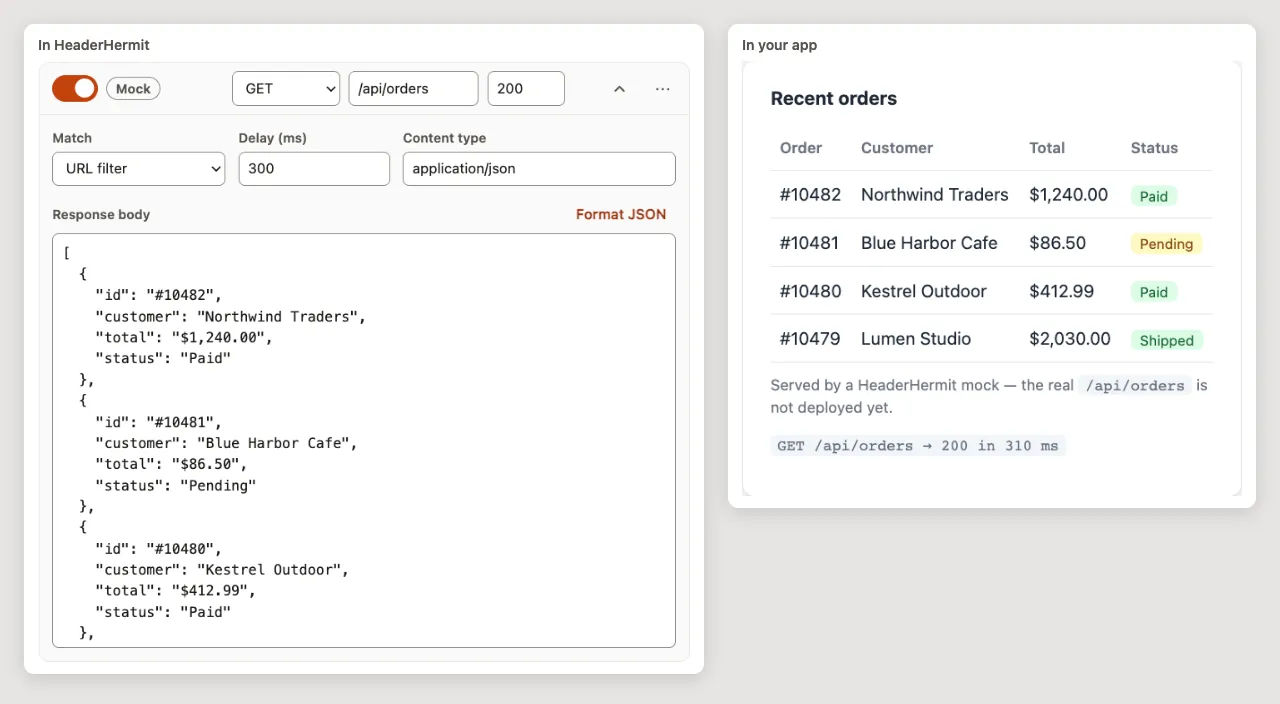This screenshot has height=704, width=1280.
Task: Click the $86.50 total in table
Action: [x=1057, y=243]
